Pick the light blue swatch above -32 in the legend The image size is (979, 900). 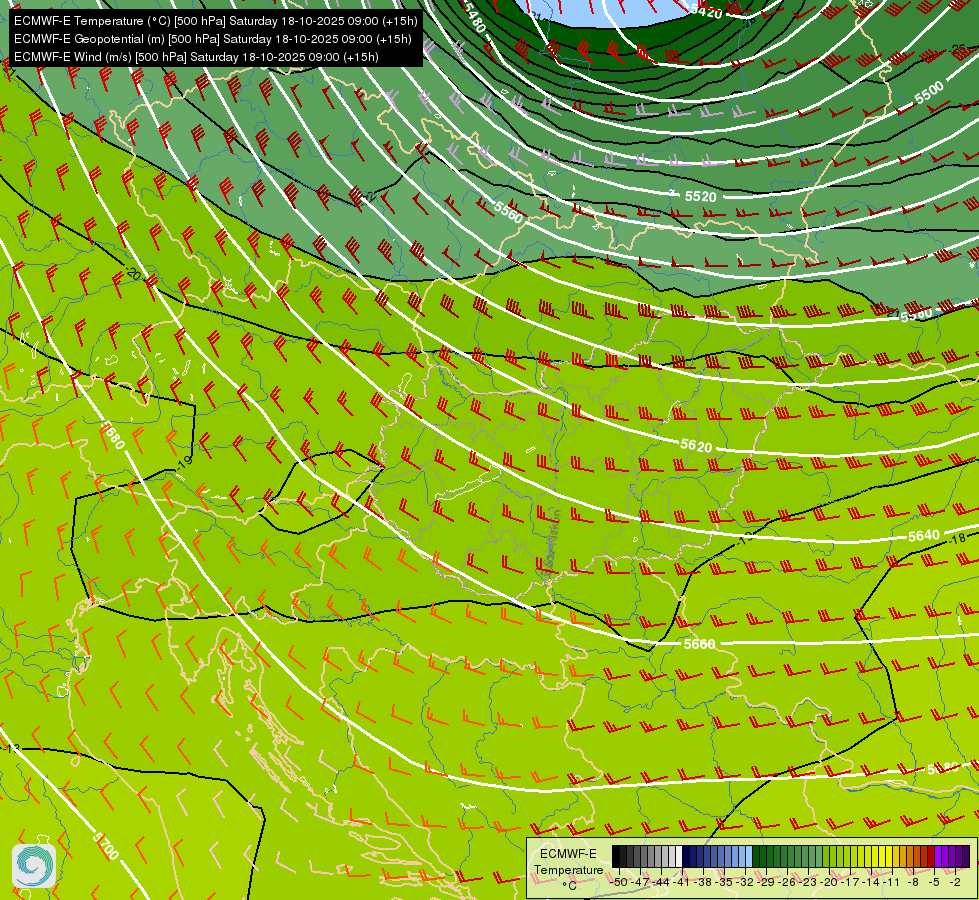coord(749,856)
